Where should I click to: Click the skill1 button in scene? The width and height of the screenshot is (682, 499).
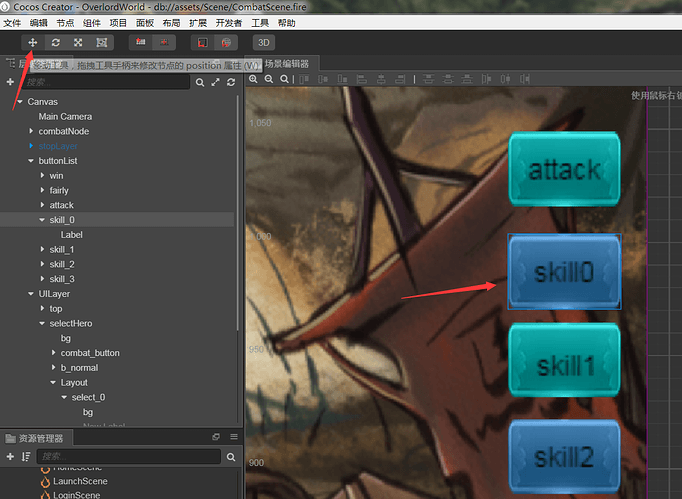tap(564, 361)
